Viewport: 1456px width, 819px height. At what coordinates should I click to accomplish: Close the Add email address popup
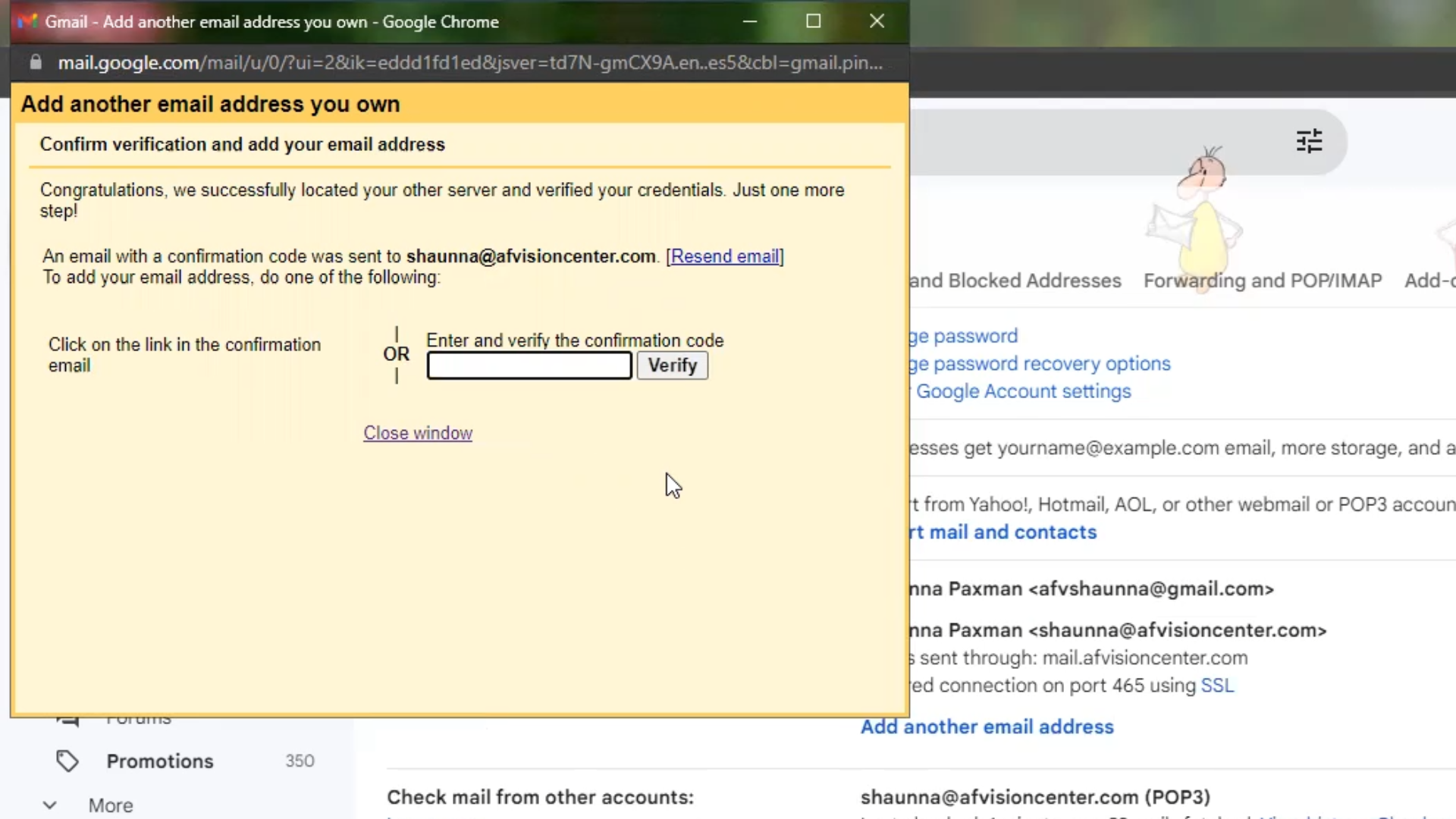[877, 21]
